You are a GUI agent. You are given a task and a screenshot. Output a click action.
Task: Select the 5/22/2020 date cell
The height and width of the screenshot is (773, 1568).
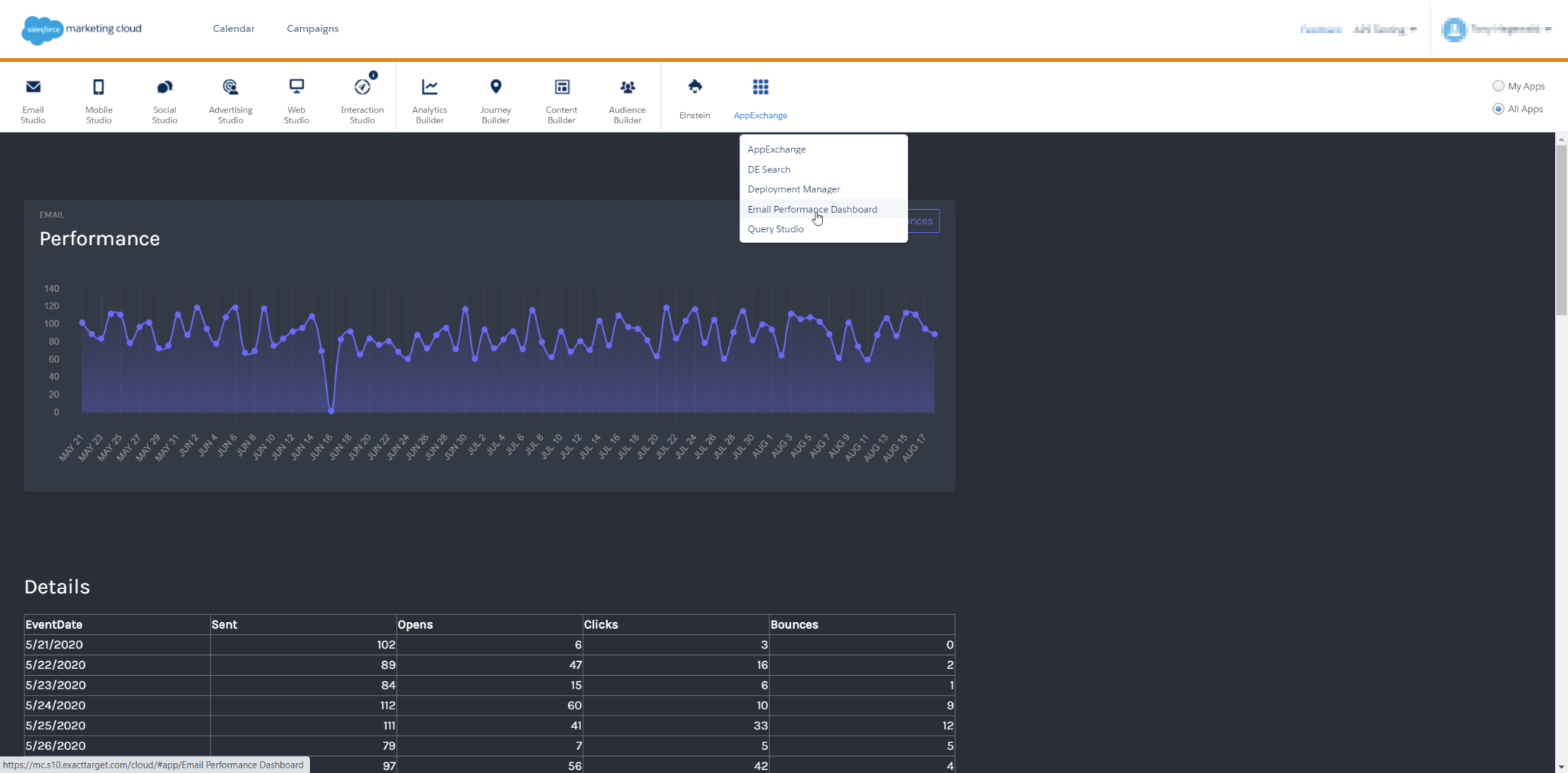point(117,665)
